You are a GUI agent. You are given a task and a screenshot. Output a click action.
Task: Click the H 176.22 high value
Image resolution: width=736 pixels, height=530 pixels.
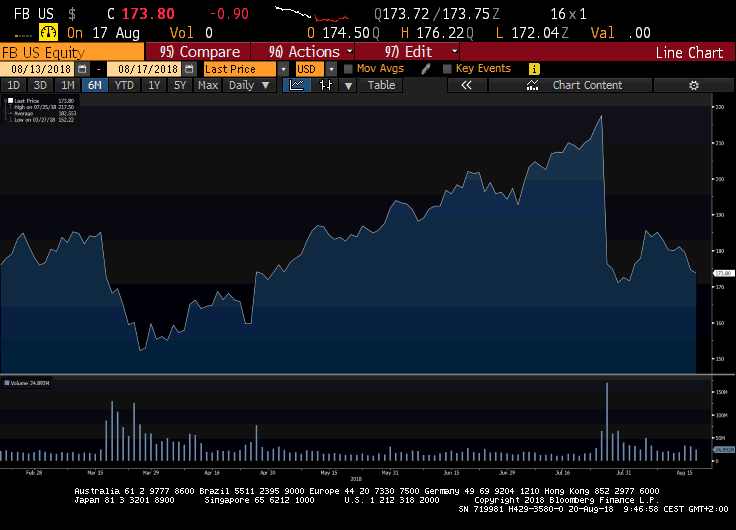point(437,33)
